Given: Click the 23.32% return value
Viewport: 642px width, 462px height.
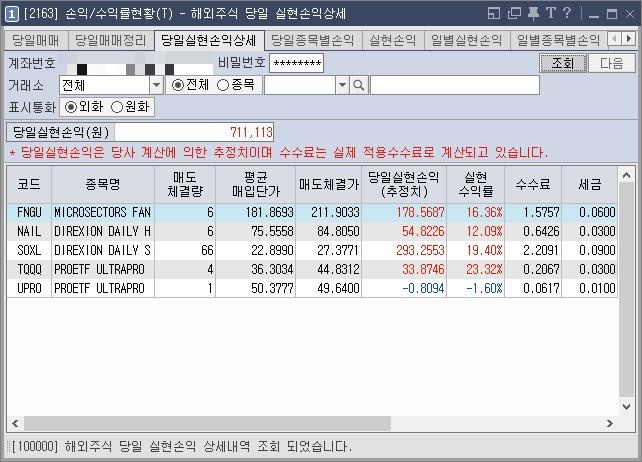Looking at the screenshot, I should point(484,270).
